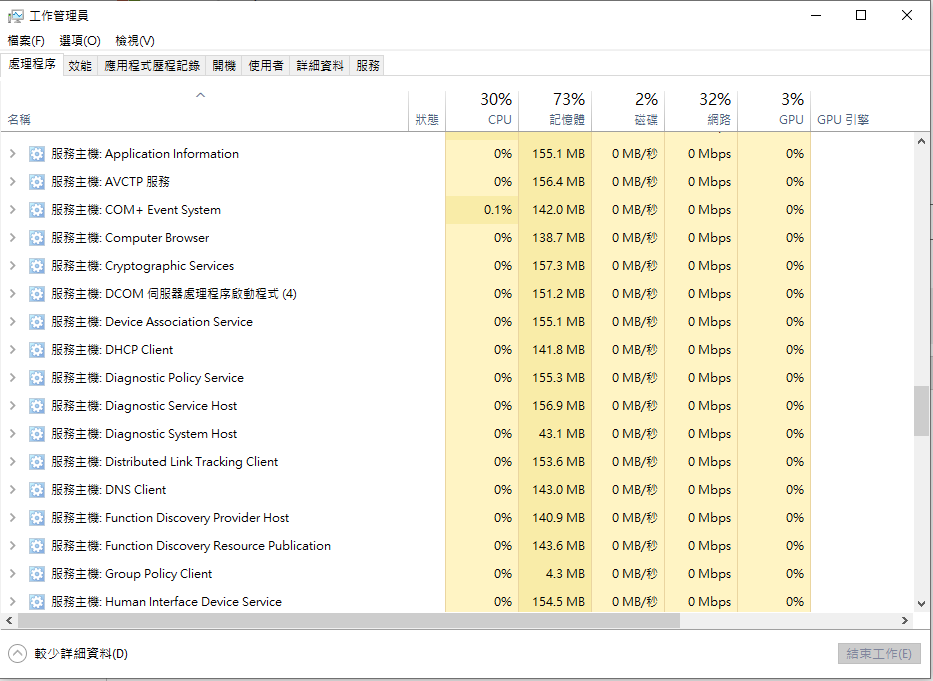Switch to the 詳細資料 tab
This screenshot has height=681, width=933.
coord(320,65)
